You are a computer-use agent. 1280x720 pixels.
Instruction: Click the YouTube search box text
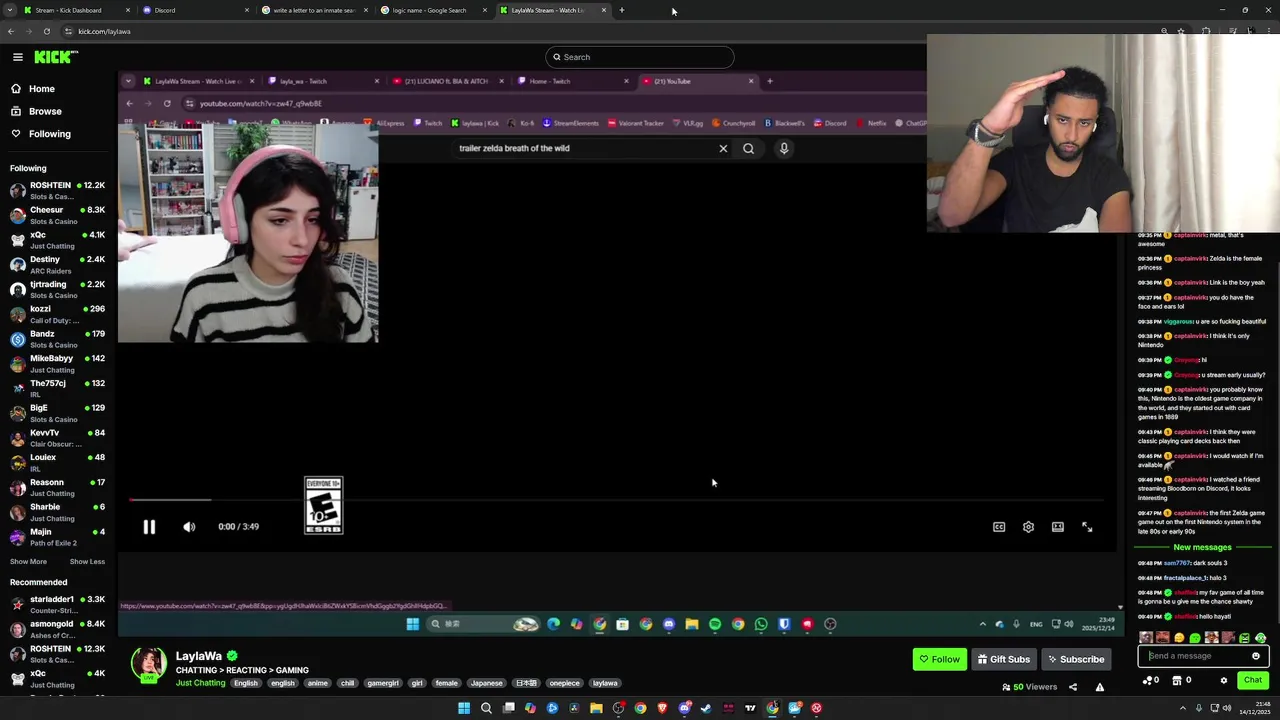click(514, 148)
